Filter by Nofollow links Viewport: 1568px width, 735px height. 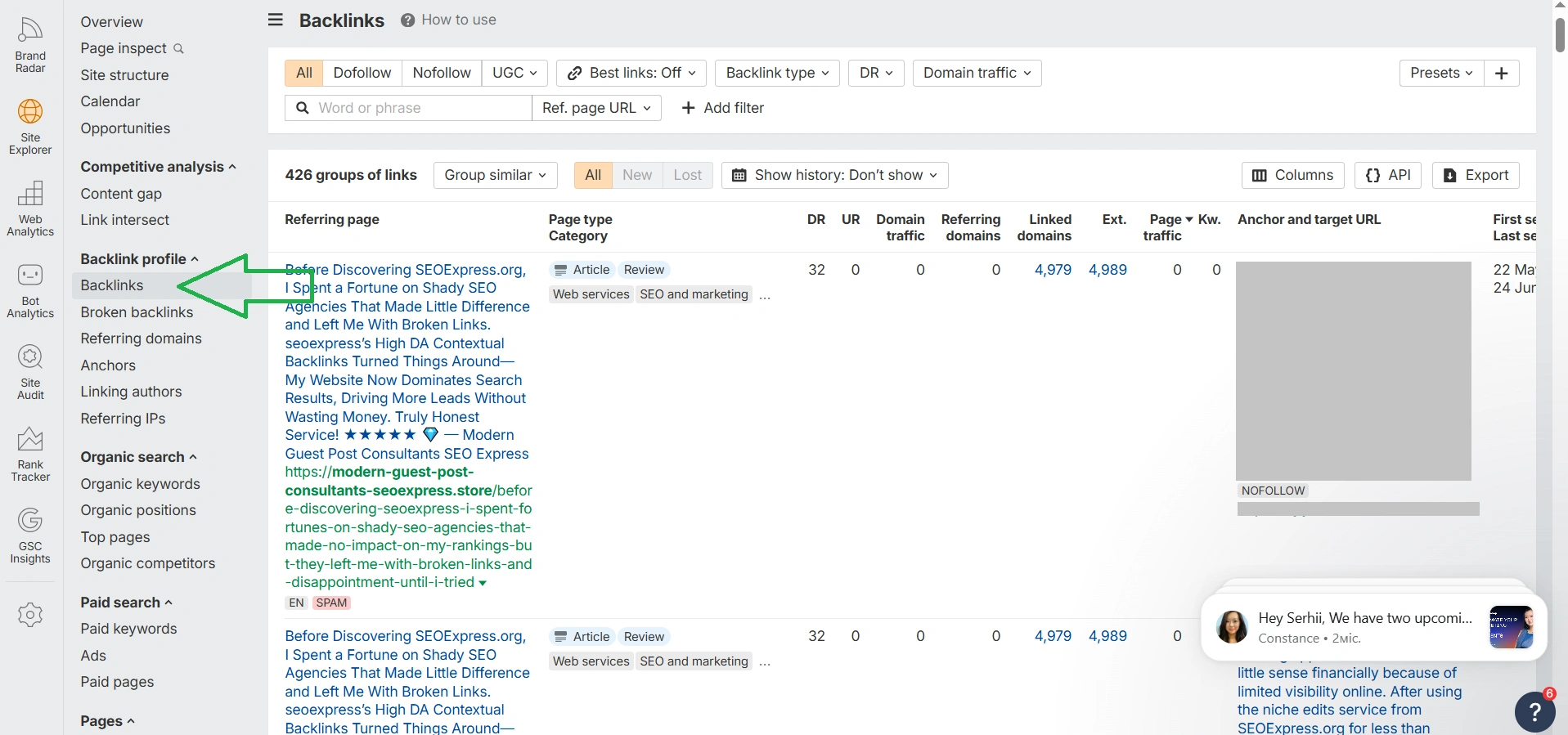pos(442,73)
